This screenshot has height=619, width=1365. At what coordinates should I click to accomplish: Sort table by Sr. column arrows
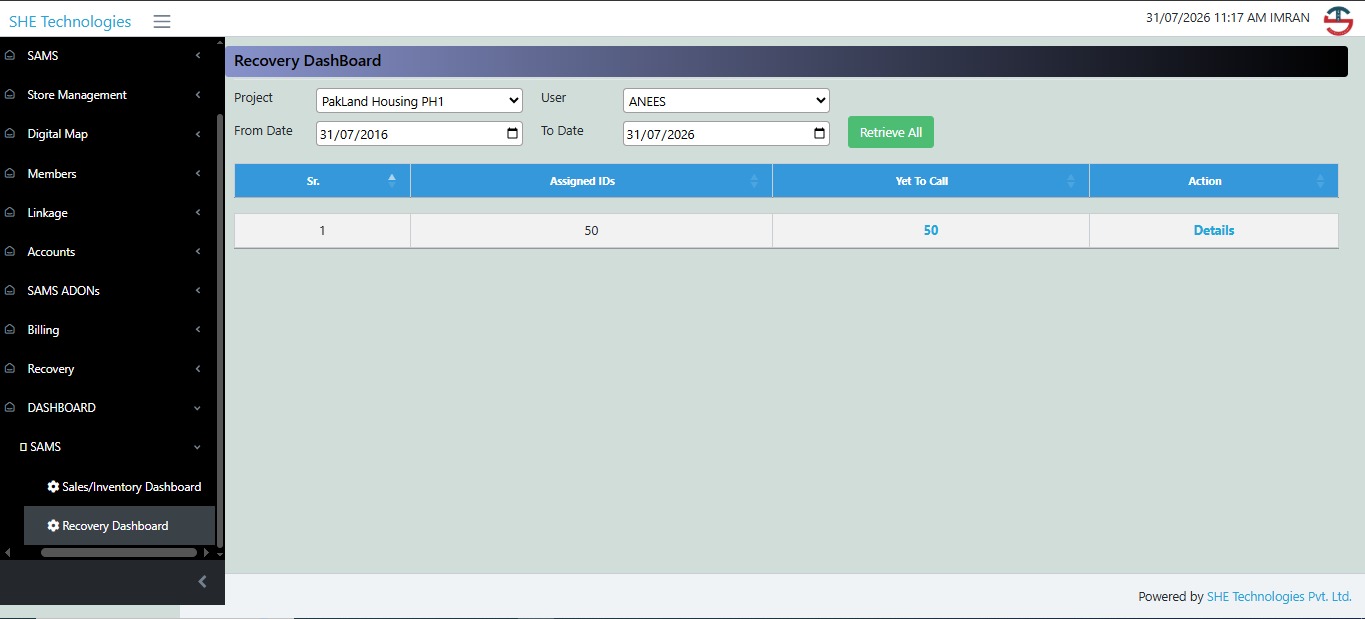click(x=392, y=181)
